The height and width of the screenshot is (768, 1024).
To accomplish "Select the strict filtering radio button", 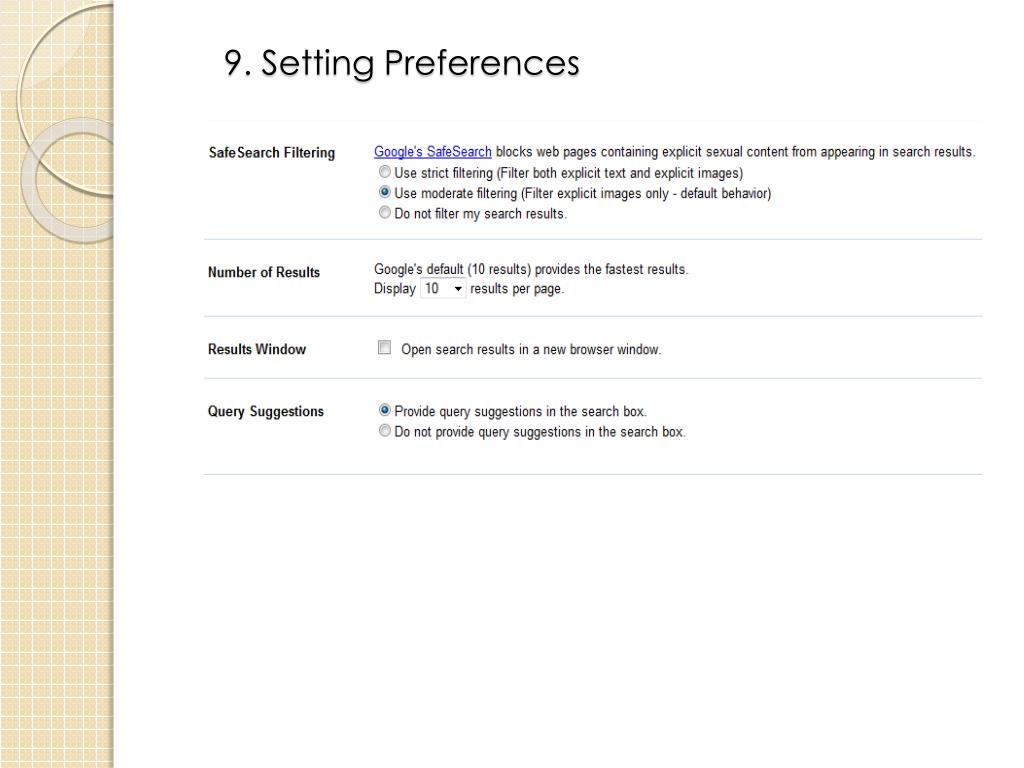I will click(385, 172).
